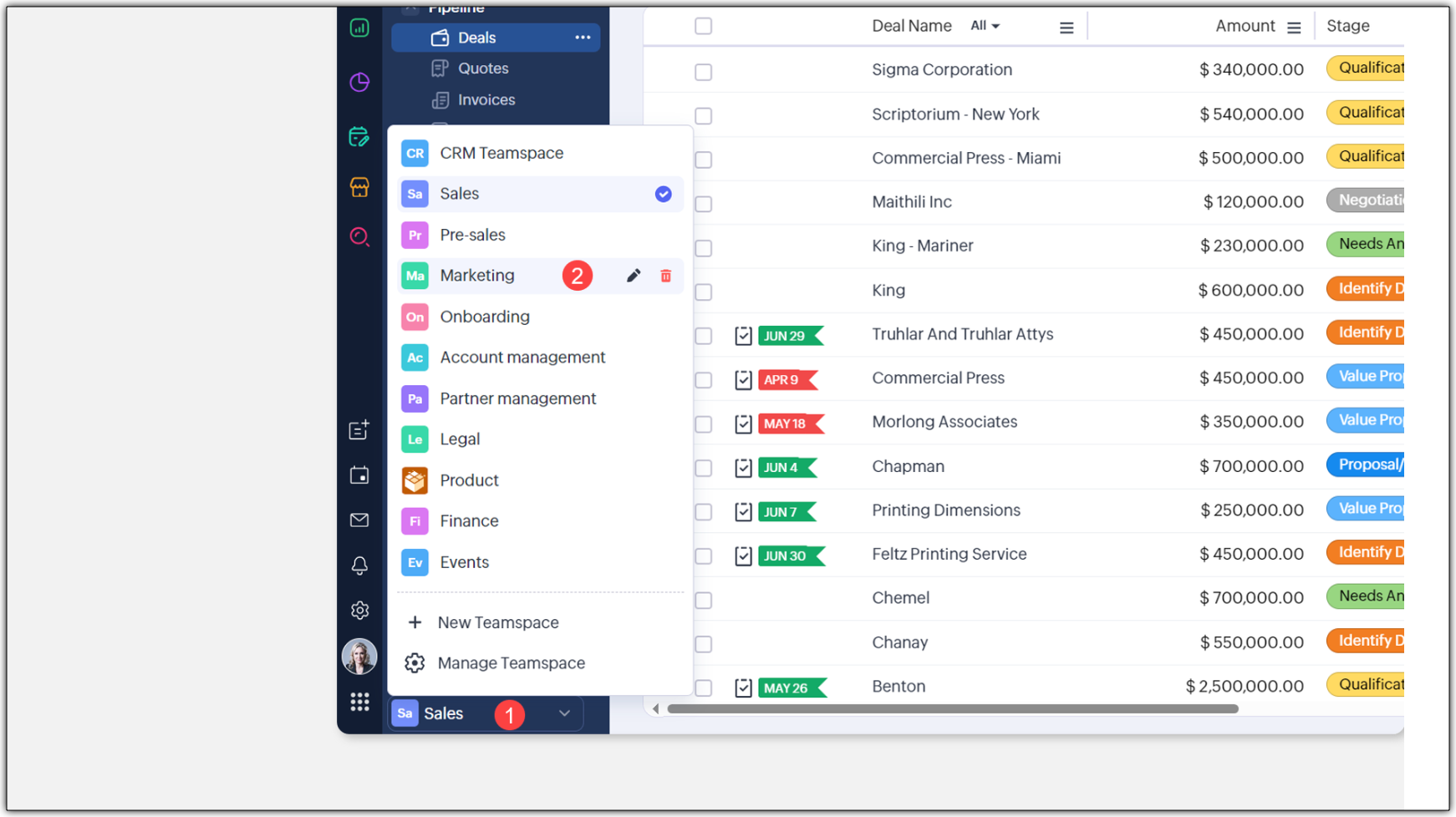The image size is (1456, 817).
Task: Open the settings gear in left sidebar
Action: click(359, 611)
